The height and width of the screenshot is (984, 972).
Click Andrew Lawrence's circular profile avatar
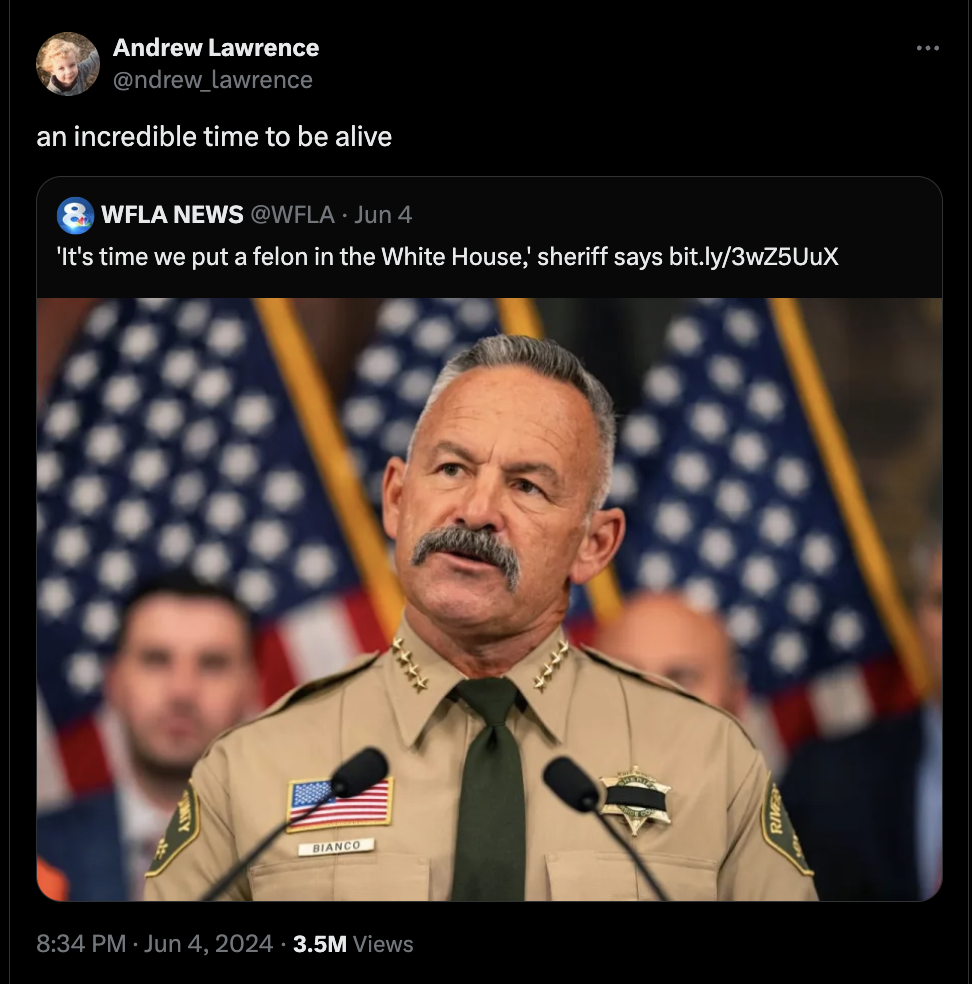(66, 62)
